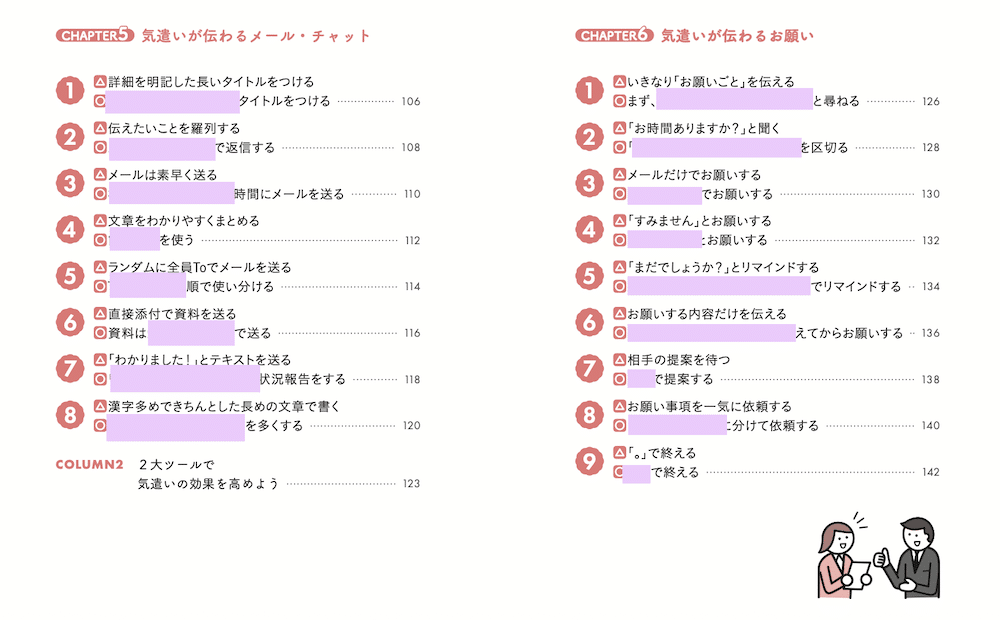The image size is (1000, 620).
Task: Select number 3 badge in Chapter 5 list
Action: (70, 184)
